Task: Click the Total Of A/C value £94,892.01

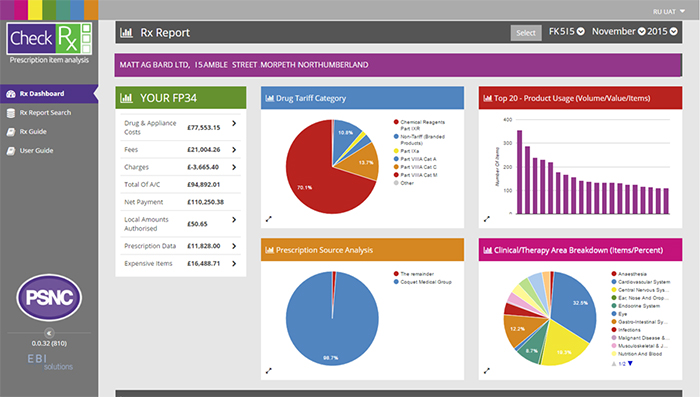Action: (x=204, y=184)
